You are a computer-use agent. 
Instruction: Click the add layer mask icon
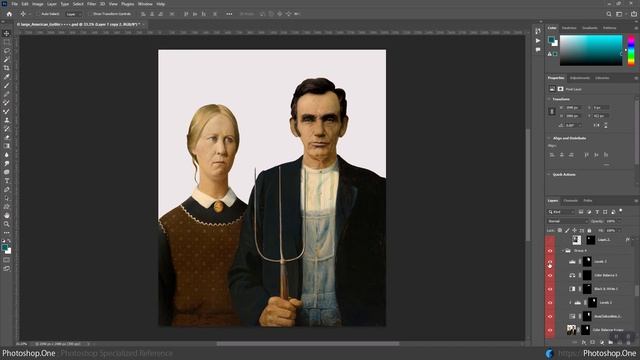pyautogui.click(x=593, y=342)
